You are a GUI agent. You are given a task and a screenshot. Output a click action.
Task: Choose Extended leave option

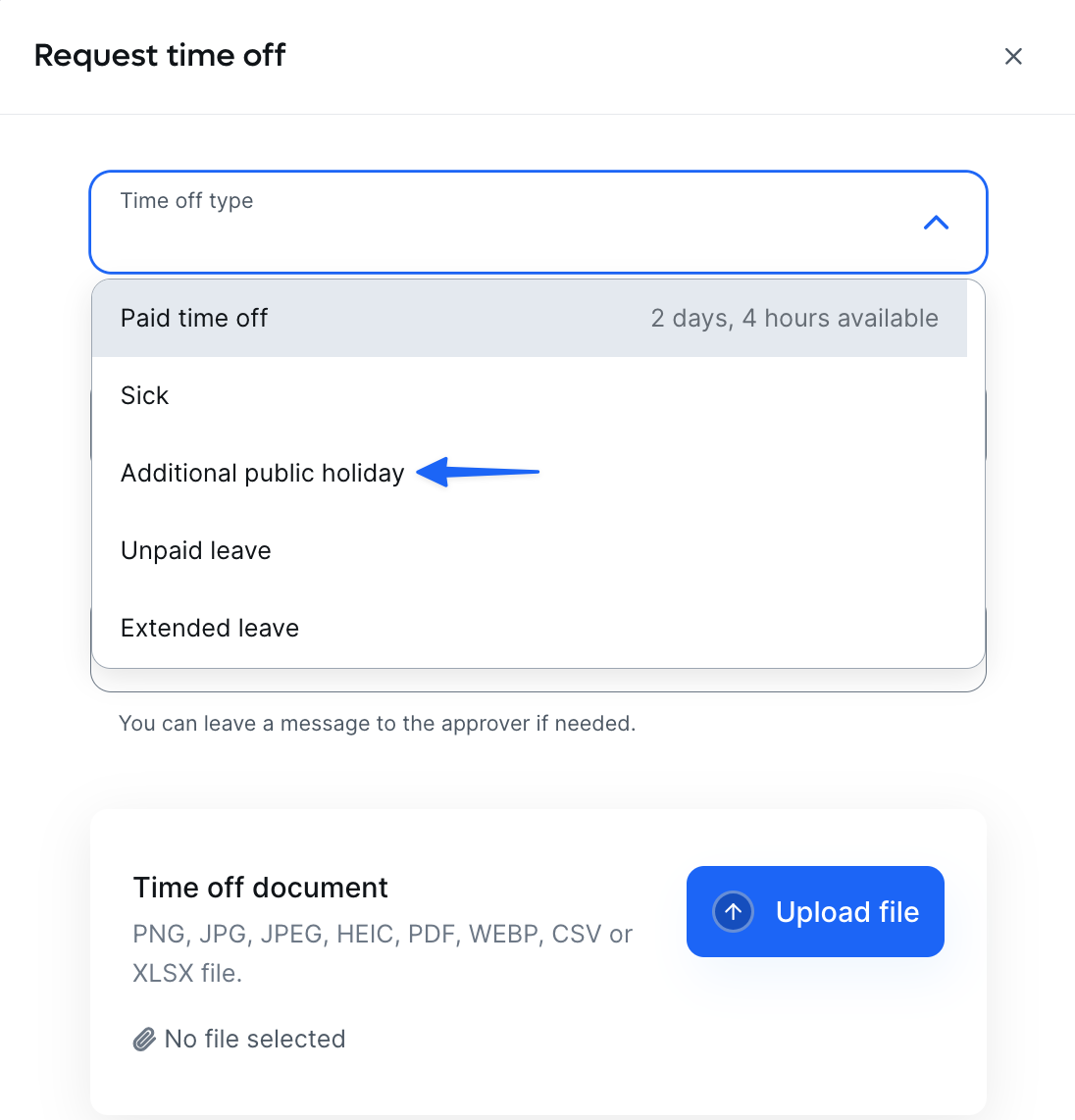[530, 628]
